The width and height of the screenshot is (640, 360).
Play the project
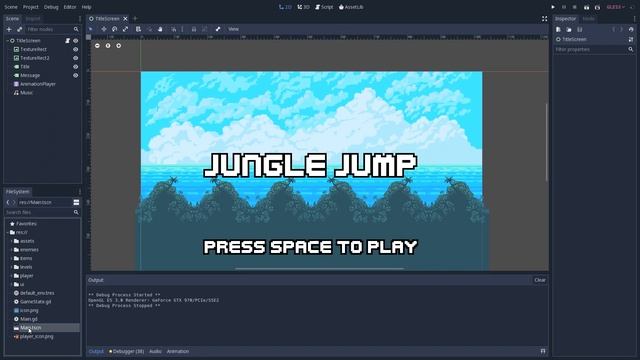point(553,7)
